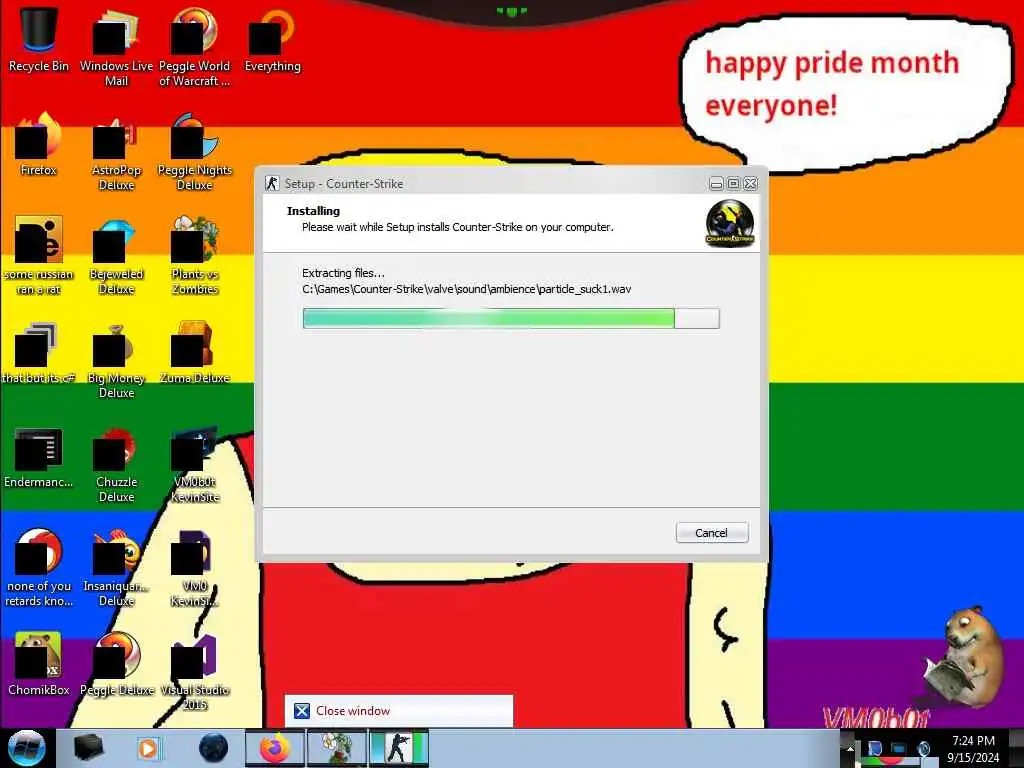1024x768 pixels.
Task: Select the Peggle Deluxe desktop icon
Action: [116, 665]
